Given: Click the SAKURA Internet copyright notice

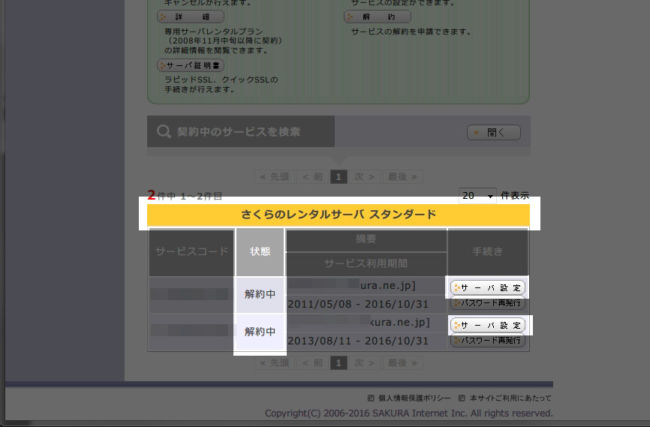Looking at the screenshot, I should 409,413.
